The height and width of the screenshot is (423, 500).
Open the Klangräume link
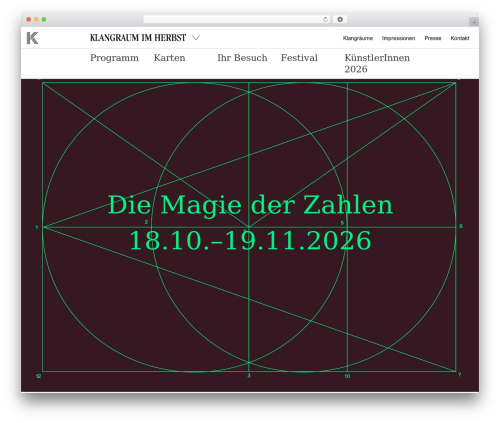(x=358, y=38)
